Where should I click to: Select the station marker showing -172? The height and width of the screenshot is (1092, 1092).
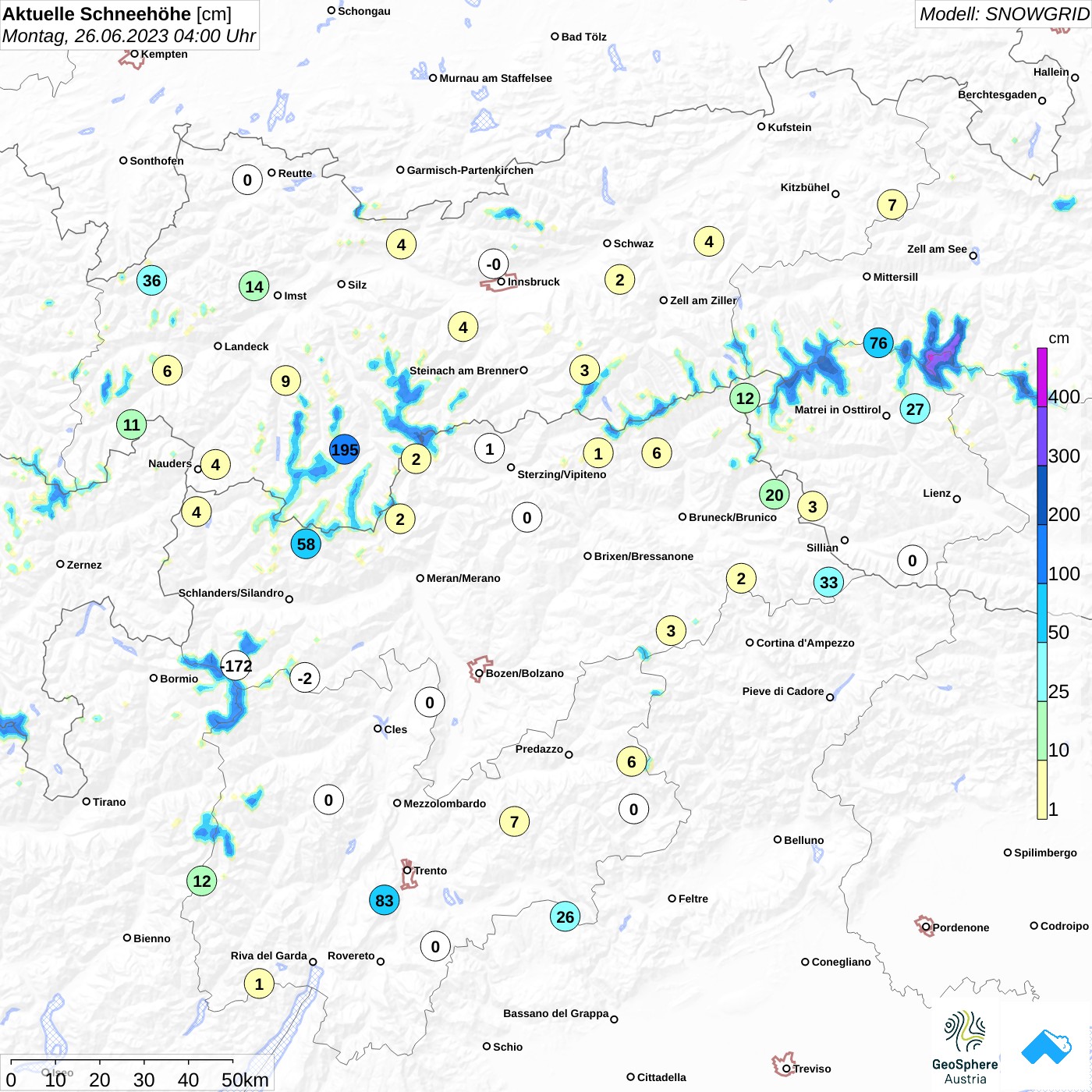click(236, 666)
